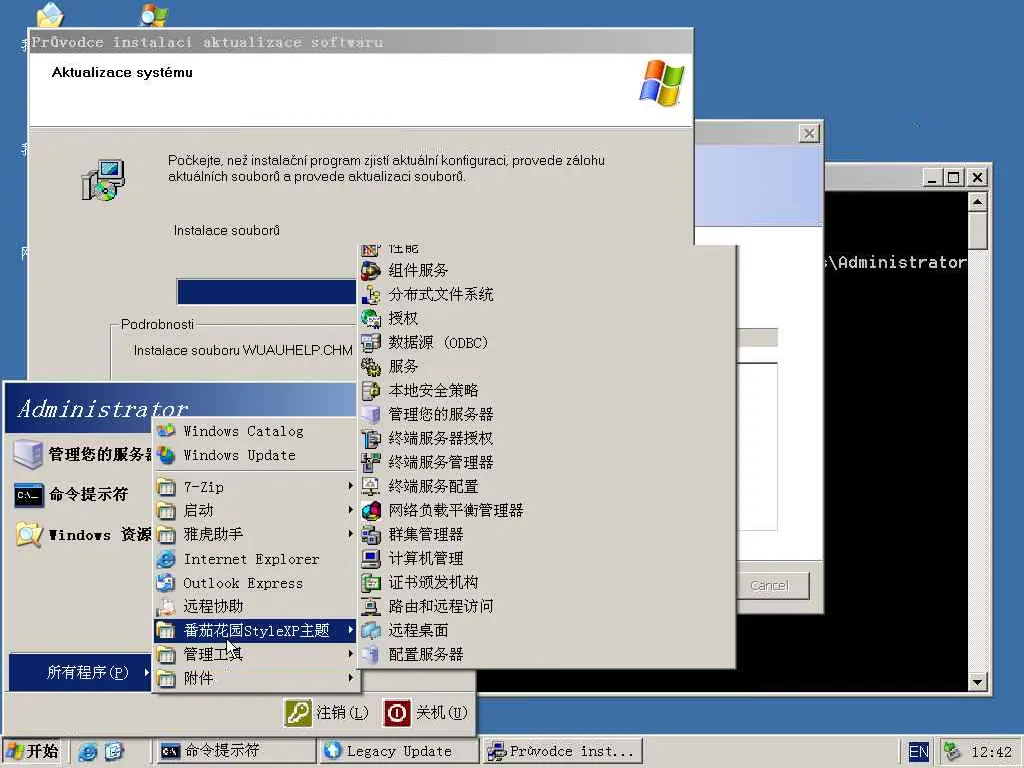Click 终端服务器授权 icon

[x=371, y=438]
